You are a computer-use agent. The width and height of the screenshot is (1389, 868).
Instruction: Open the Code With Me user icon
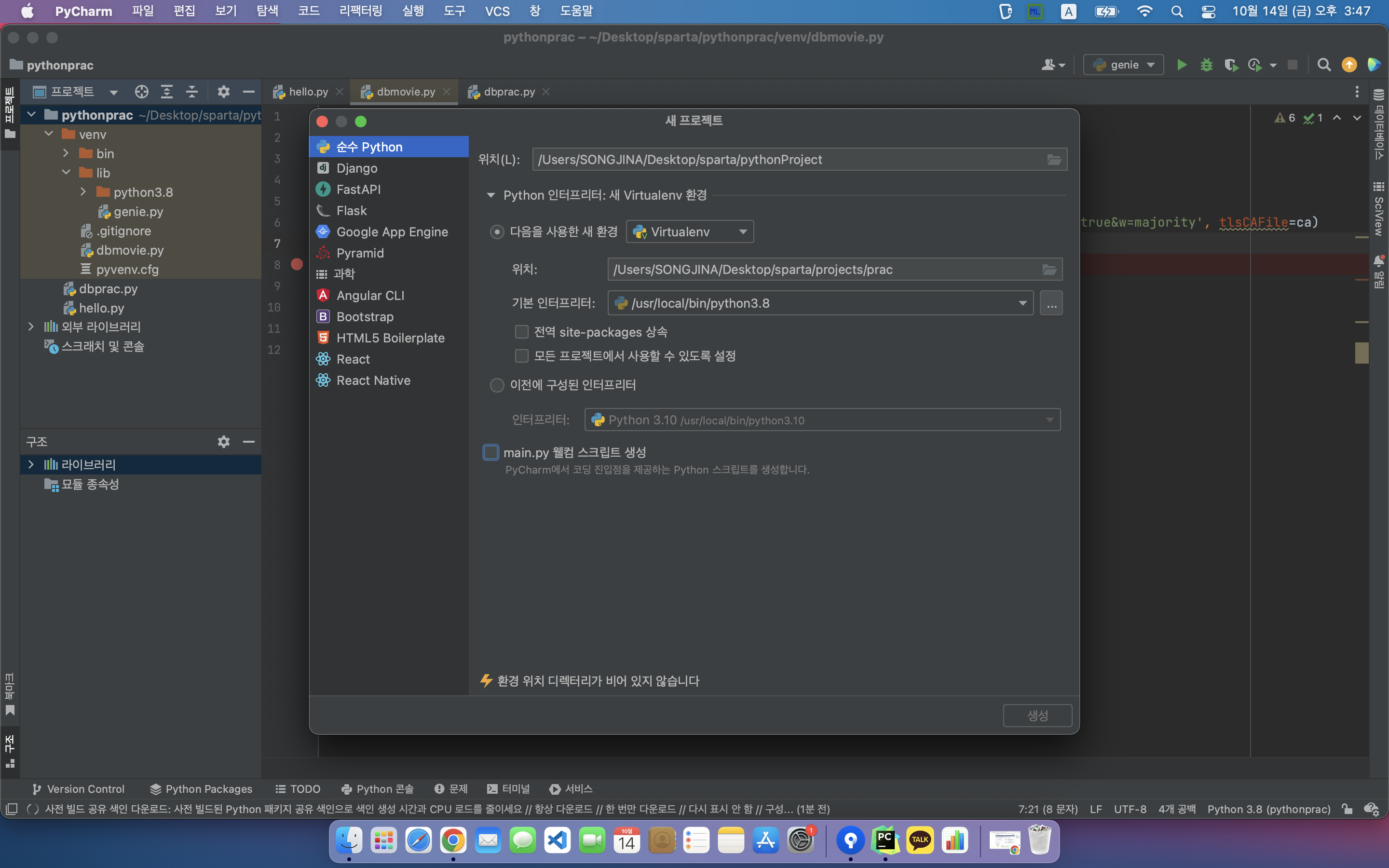click(1053, 65)
